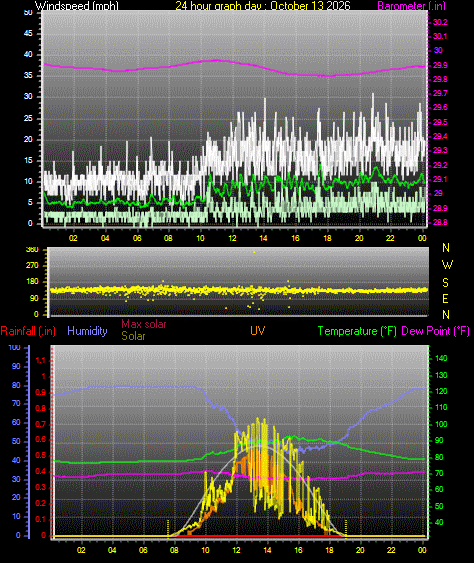The image size is (474, 563).
Task: Click the orange UV legend label
Action: [x=258, y=331]
